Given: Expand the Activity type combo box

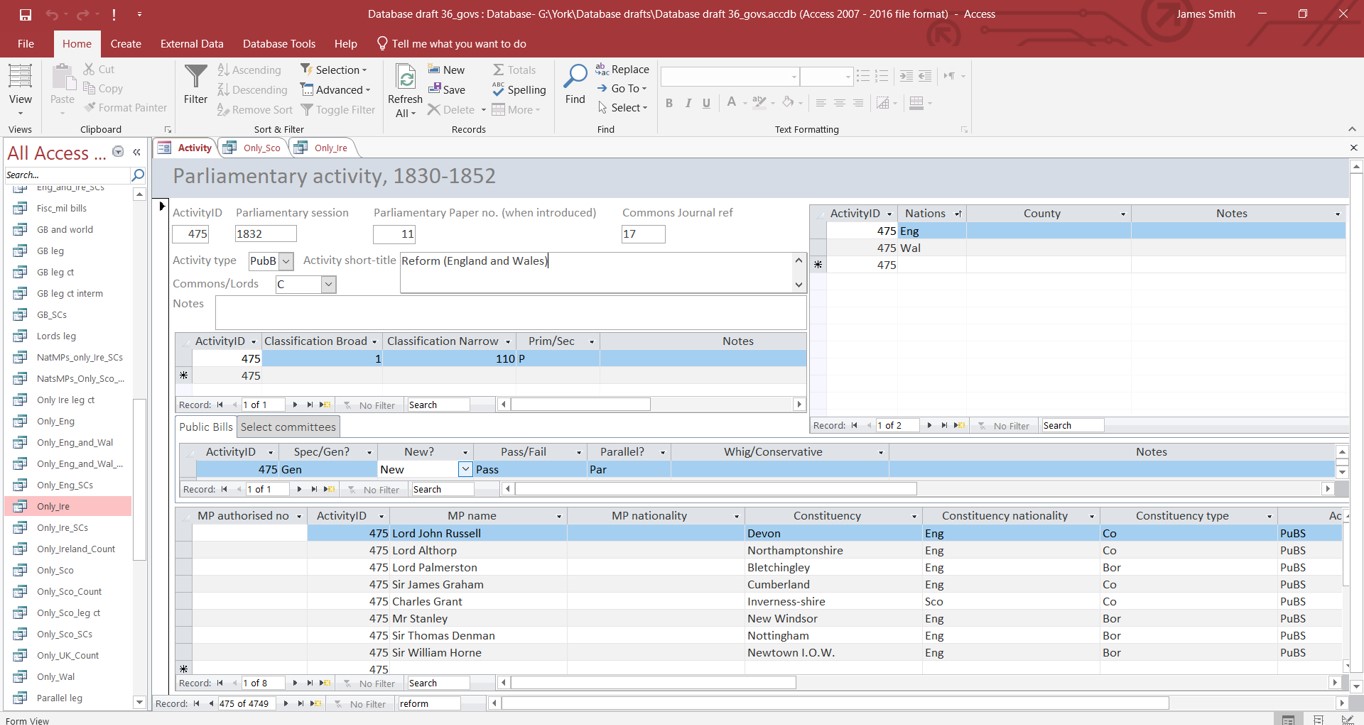Looking at the screenshot, I should click(x=286, y=261).
